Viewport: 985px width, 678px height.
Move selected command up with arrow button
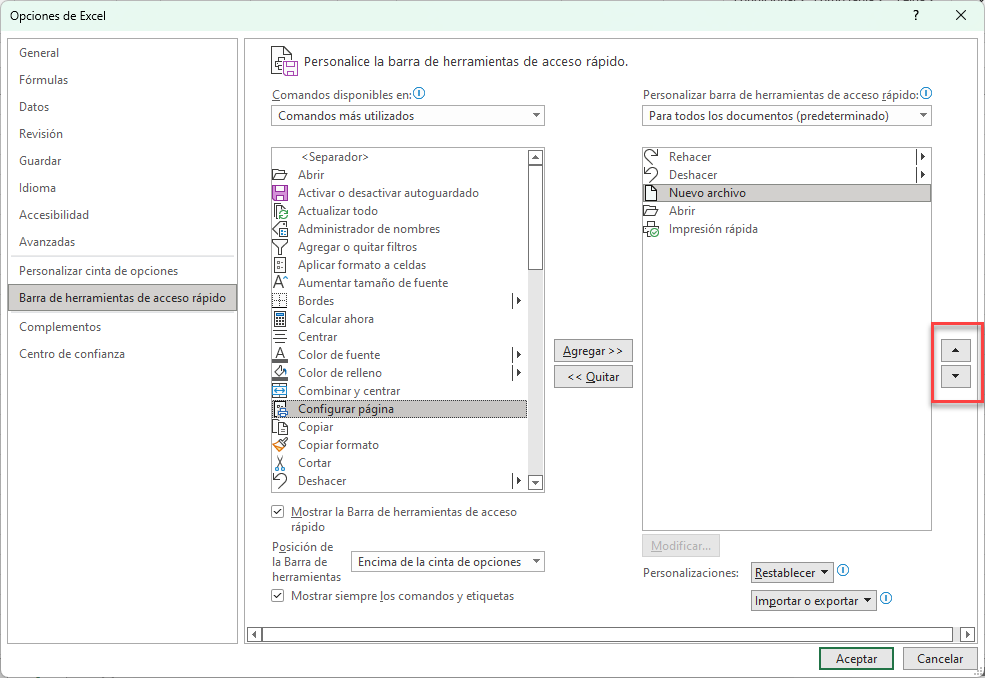(x=955, y=350)
